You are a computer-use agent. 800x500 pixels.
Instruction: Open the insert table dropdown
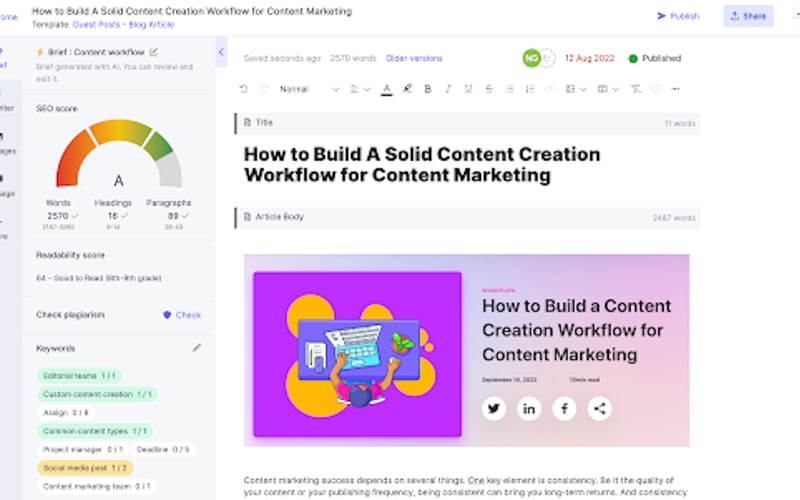[608, 89]
